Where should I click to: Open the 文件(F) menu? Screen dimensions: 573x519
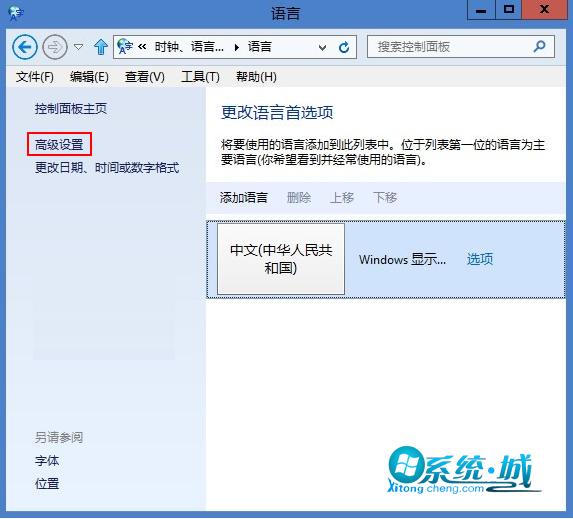35,77
